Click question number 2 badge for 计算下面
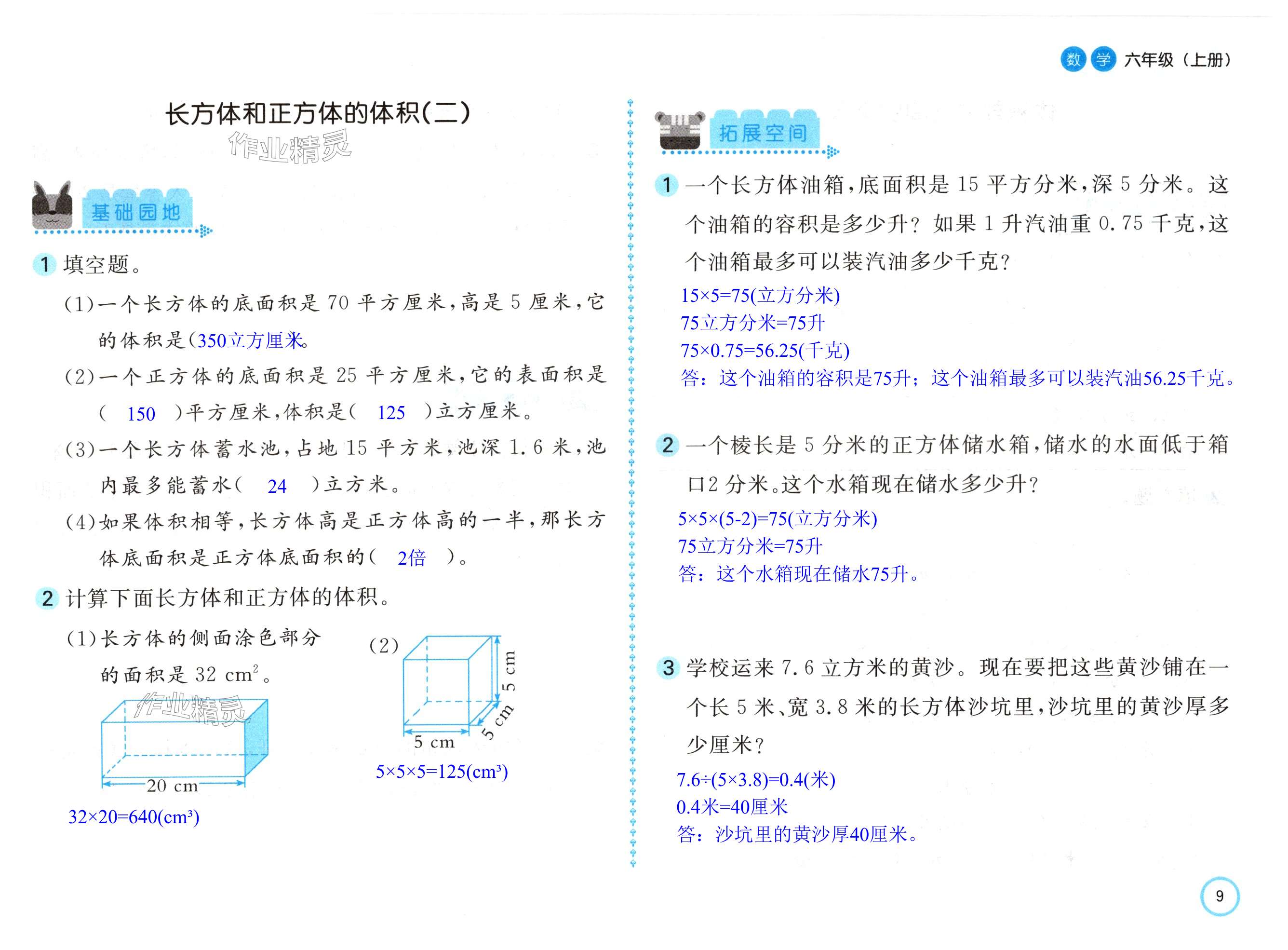 pos(47,598)
